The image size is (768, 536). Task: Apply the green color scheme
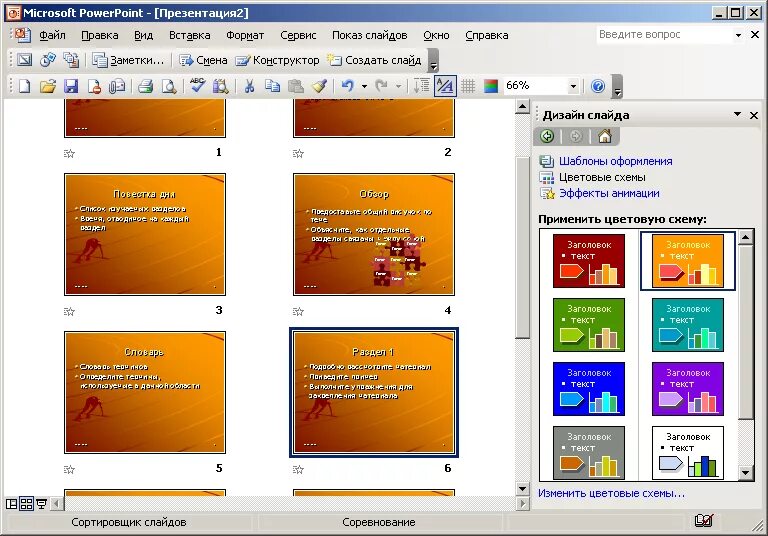(x=589, y=325)
